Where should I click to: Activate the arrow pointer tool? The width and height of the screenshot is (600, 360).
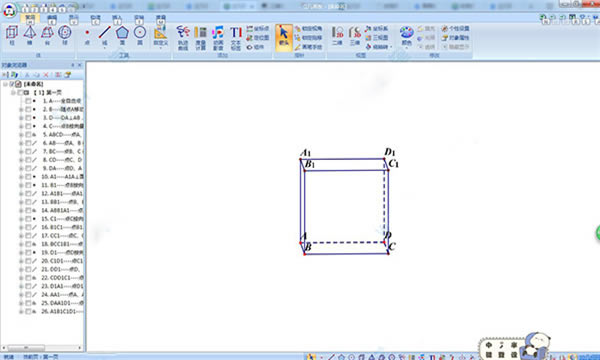284,37
